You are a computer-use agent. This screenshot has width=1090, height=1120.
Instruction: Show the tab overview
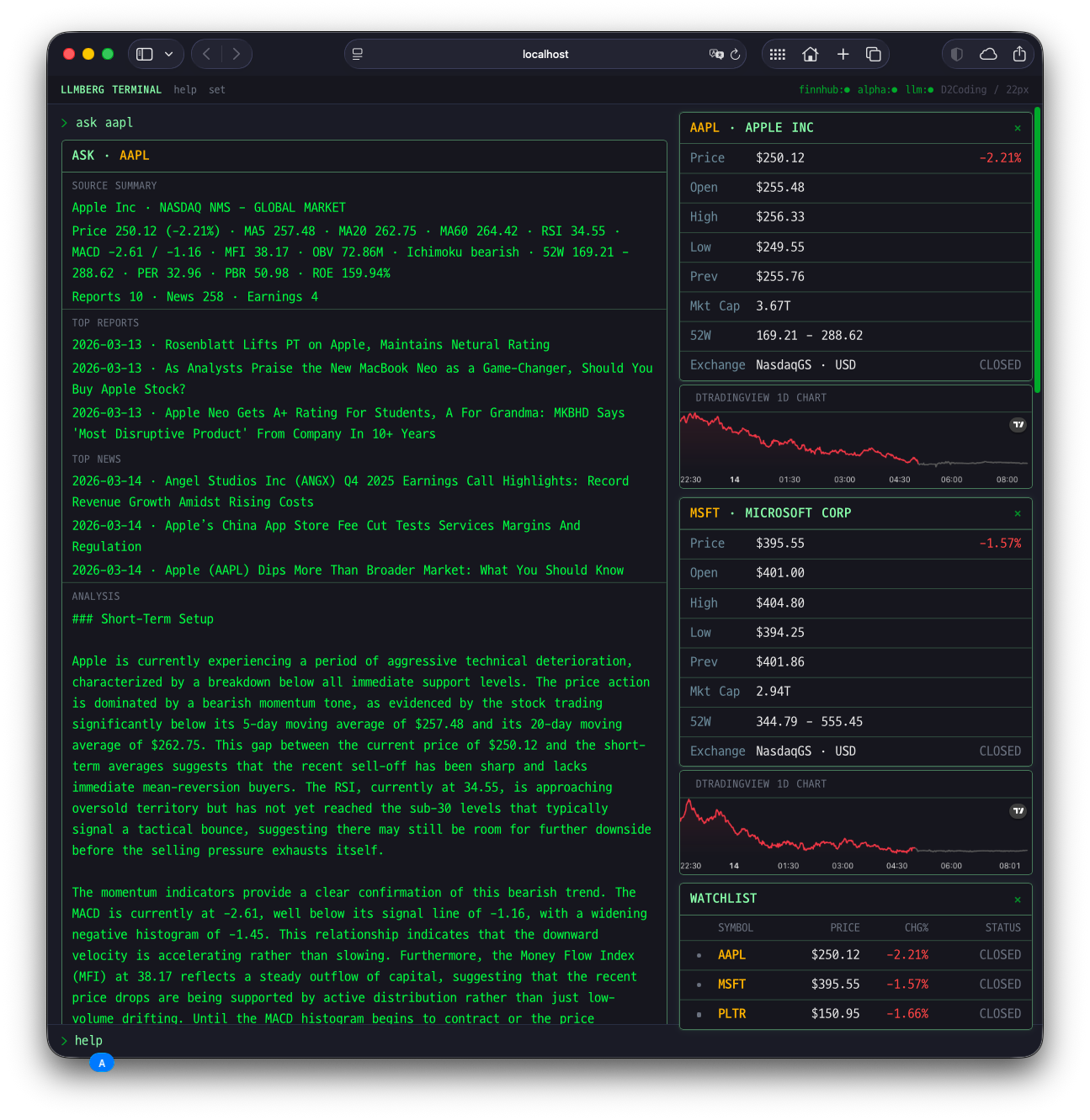click(x=874, y=54)
